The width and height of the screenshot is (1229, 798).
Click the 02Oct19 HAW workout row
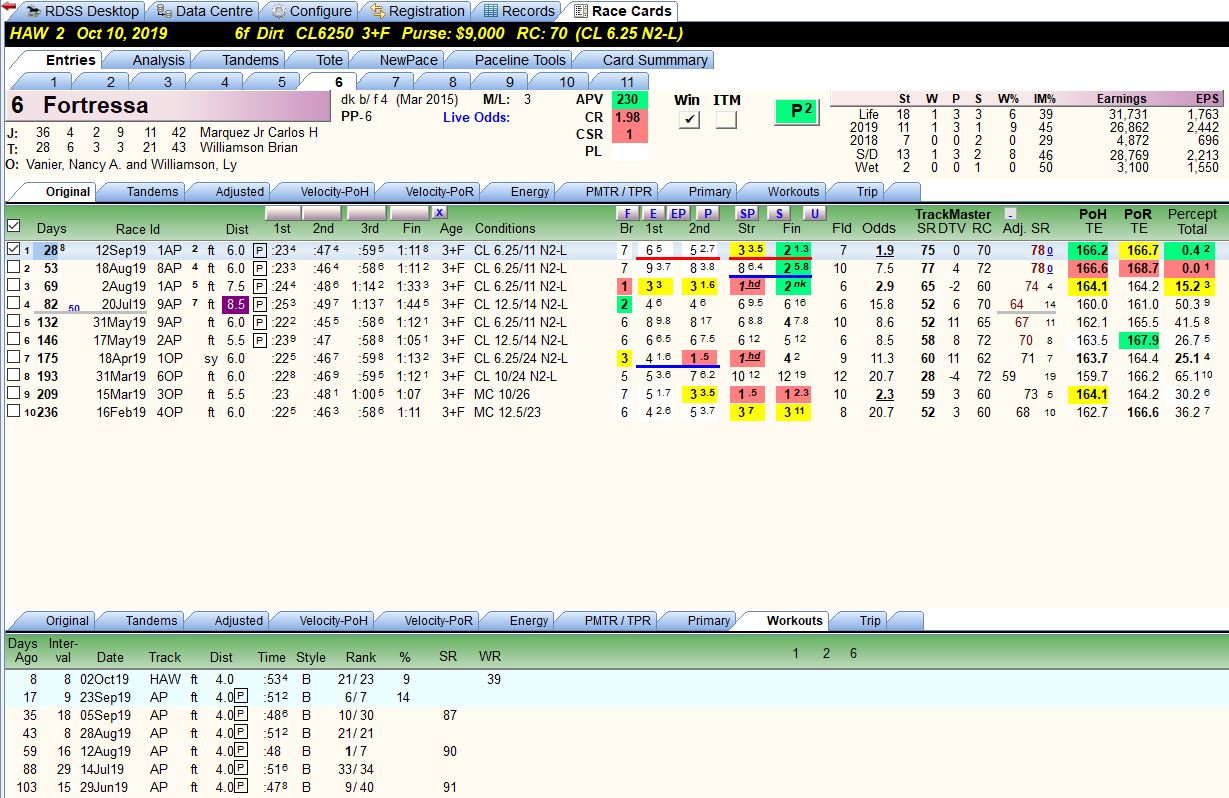(x=614, y=679)
